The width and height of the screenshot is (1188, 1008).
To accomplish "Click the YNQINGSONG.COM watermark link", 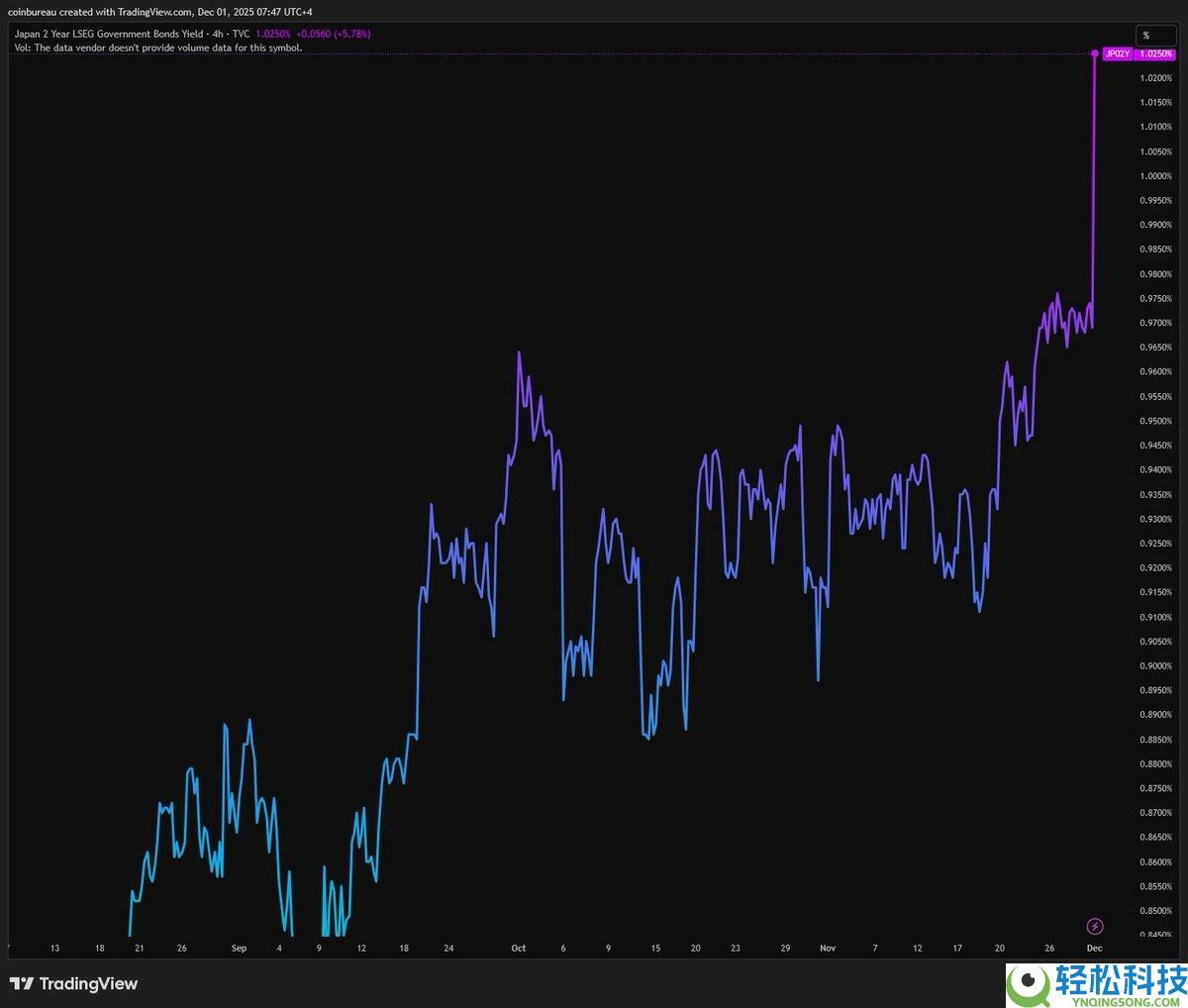I will tap(1122, 998).
